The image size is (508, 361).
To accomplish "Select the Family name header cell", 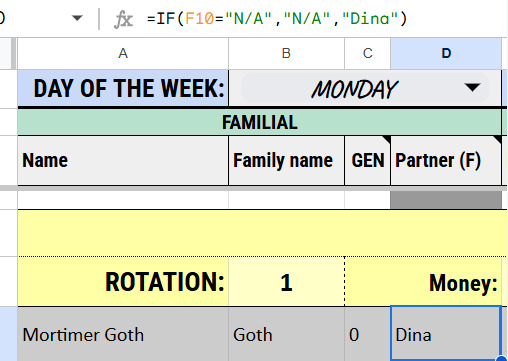I will click(286, 161).
